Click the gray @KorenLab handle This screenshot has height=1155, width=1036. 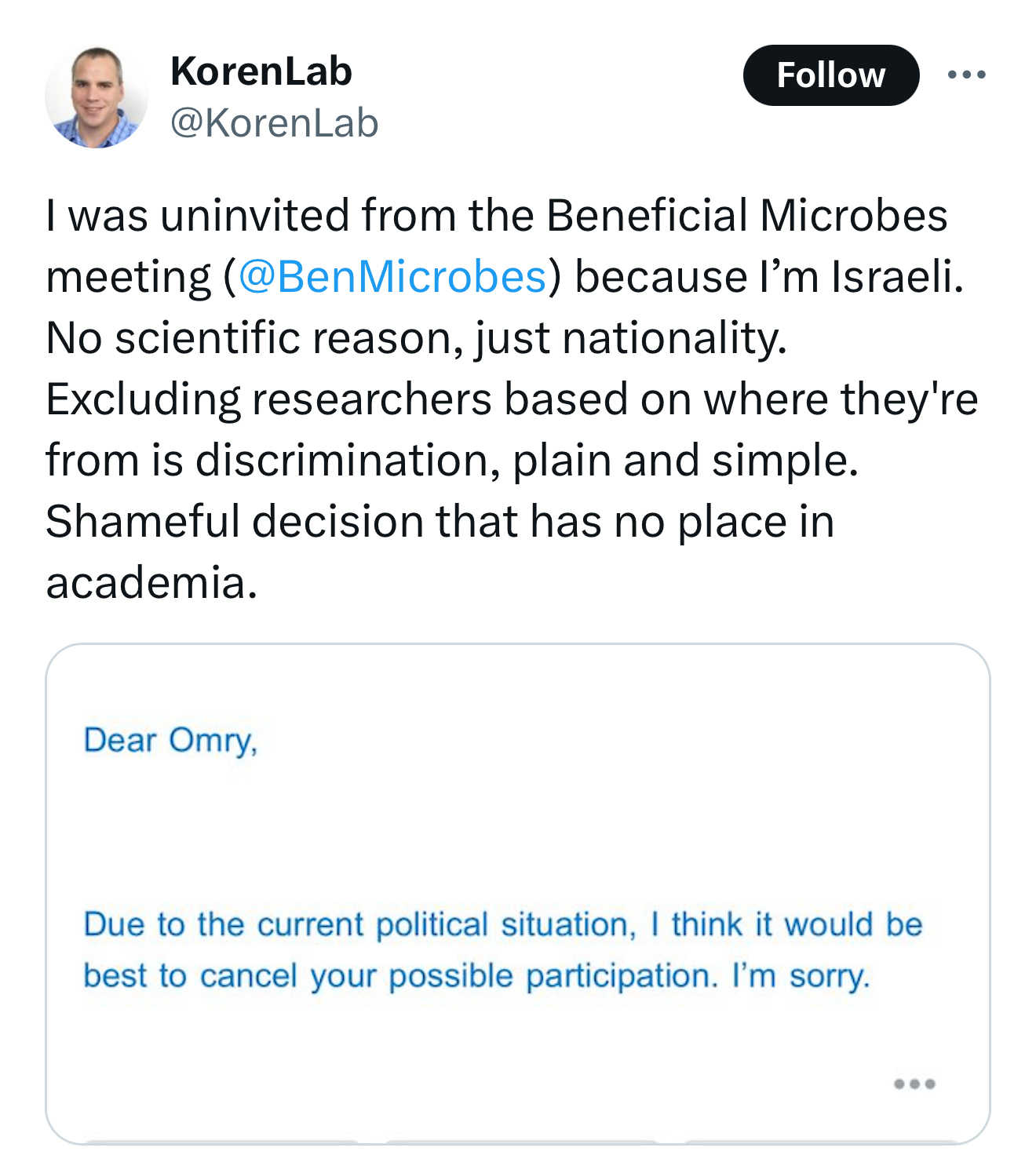(x=274, y=123)
